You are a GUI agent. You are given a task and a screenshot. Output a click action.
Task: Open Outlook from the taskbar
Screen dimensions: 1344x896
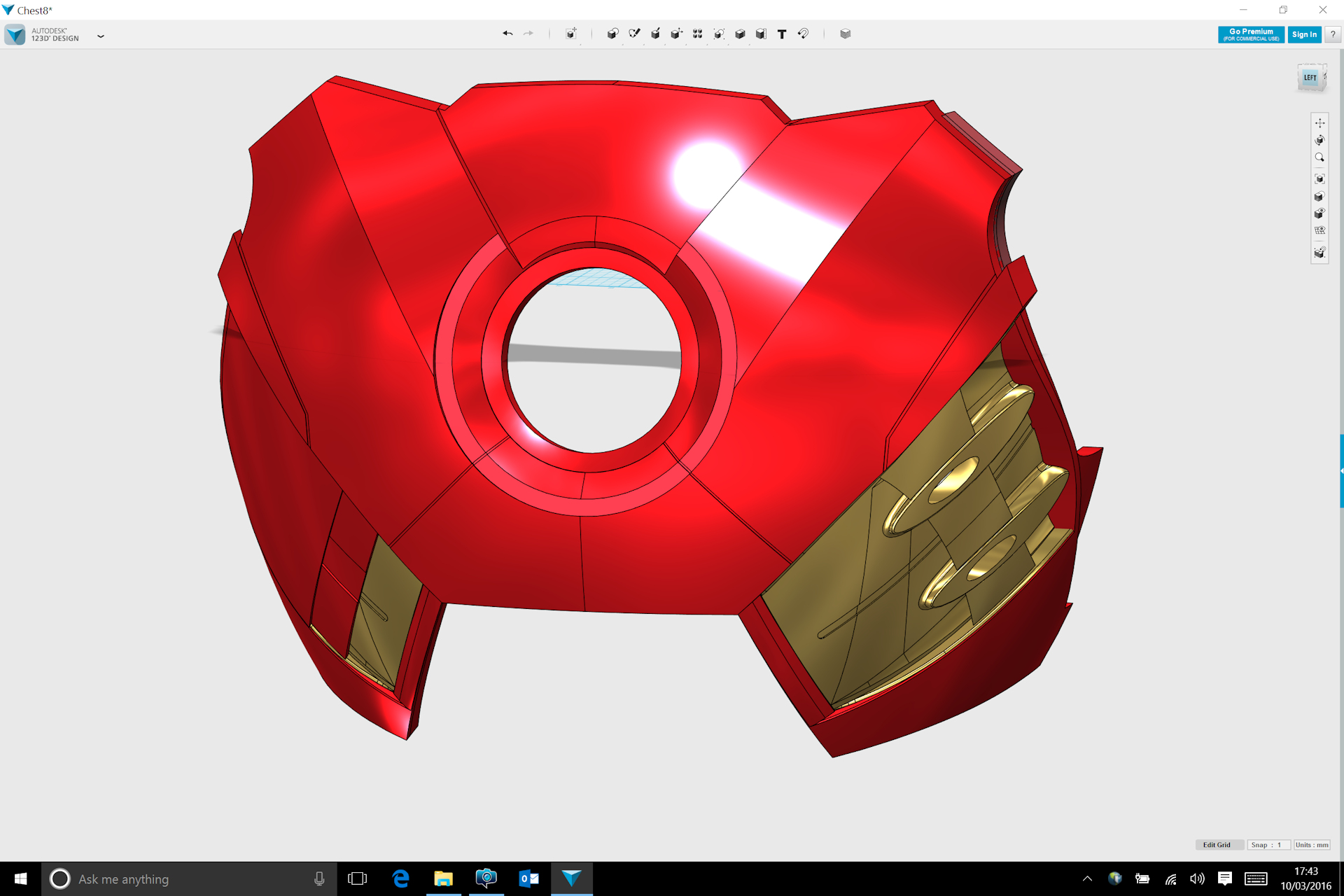(x=528, y=878)
